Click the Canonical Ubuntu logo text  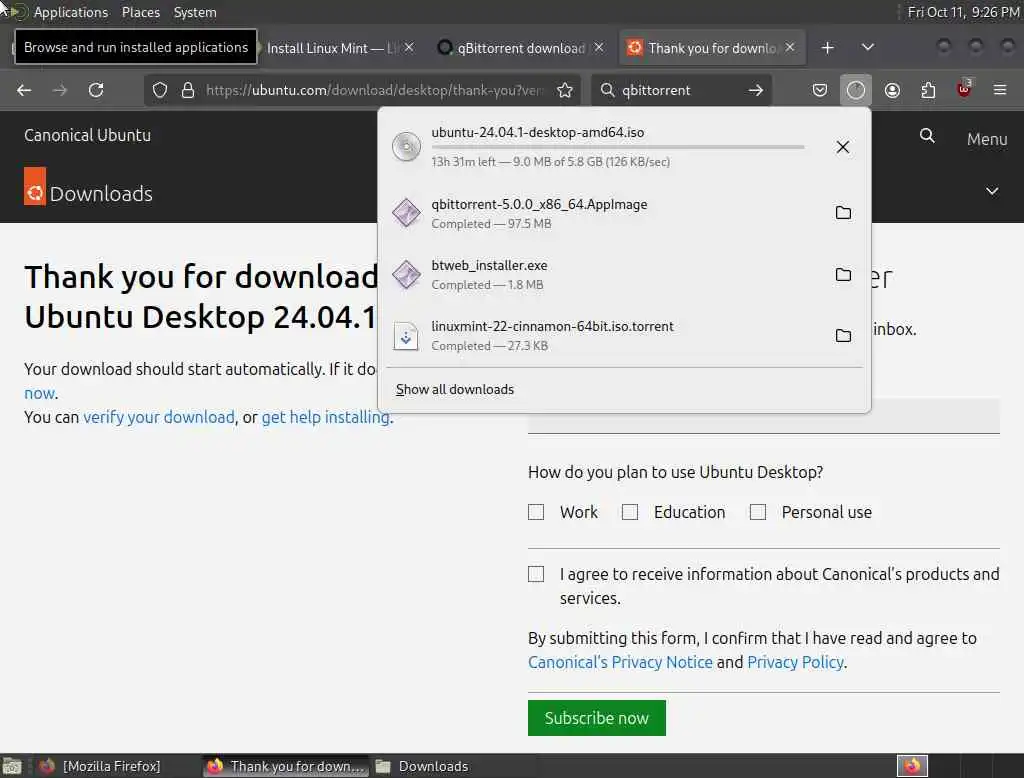click(x=88, y=135)
